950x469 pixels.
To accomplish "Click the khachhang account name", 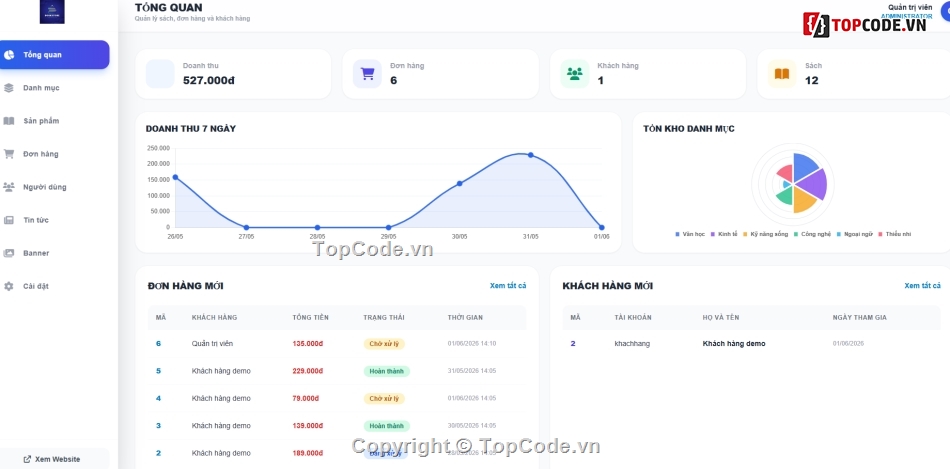I will pyautogui.click(x=632, y=344).
